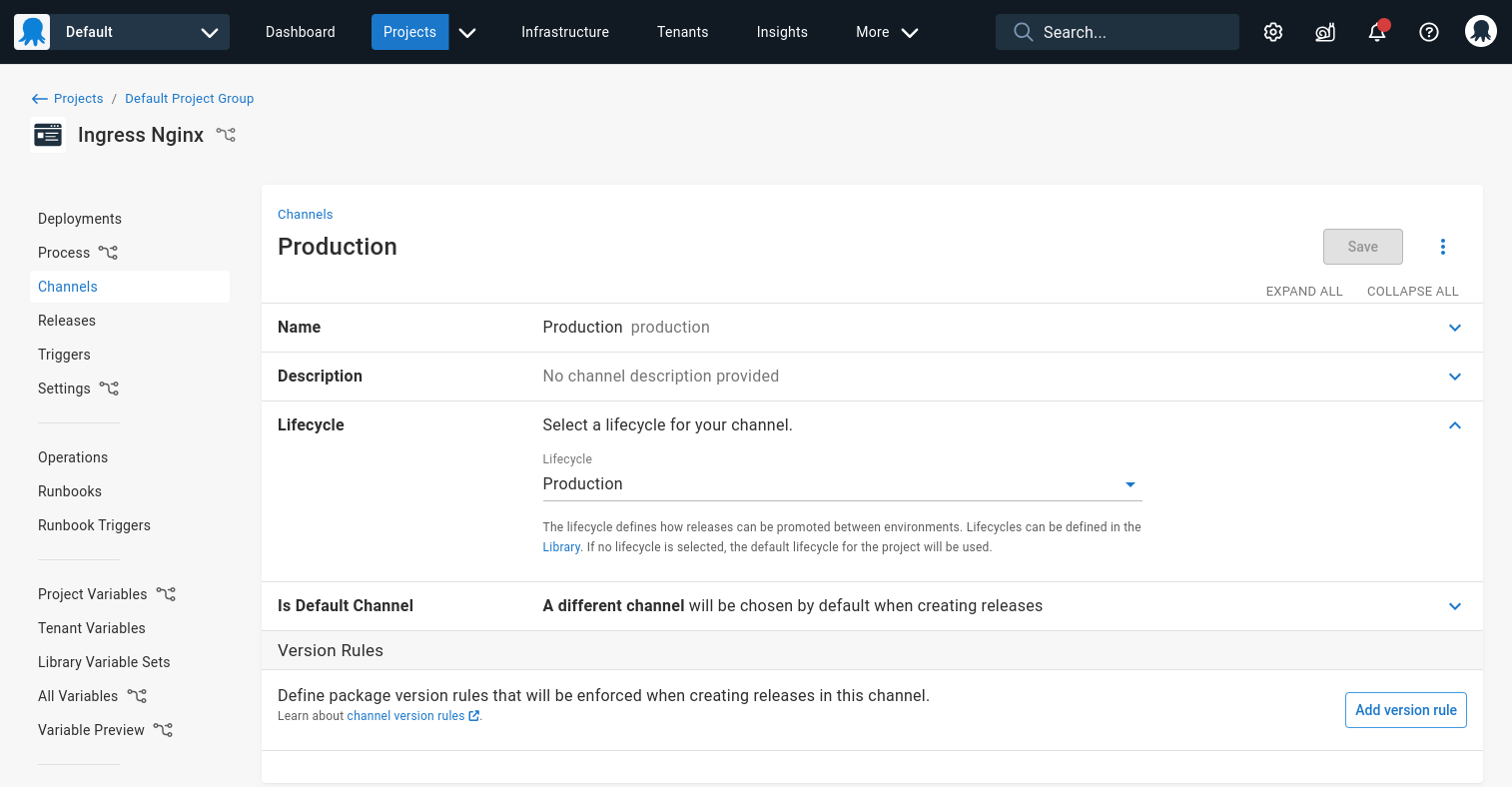Open the configuration gear icon in header
Viewport: 1512px width, 787px height.
(1273, 32)
